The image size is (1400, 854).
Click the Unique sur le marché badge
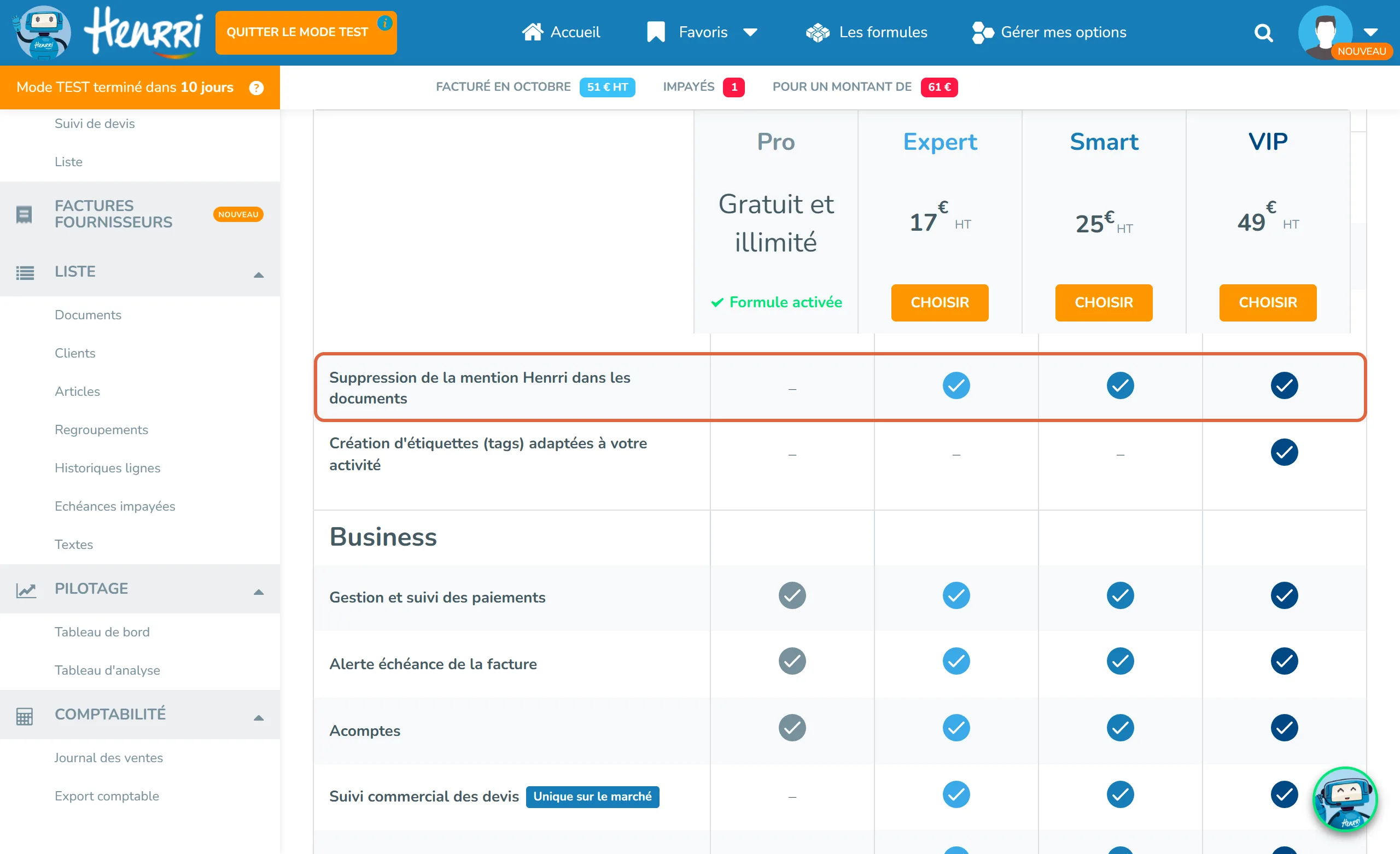point(592,797)
